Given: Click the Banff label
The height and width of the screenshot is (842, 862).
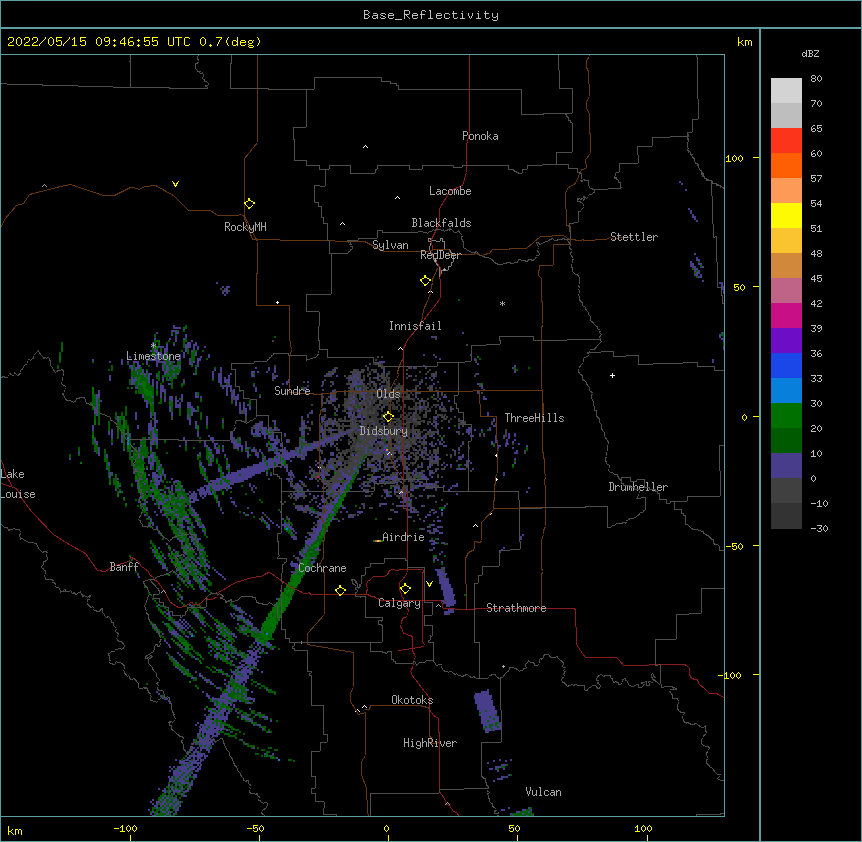Looking at the screenshot, I should (124, 567).
